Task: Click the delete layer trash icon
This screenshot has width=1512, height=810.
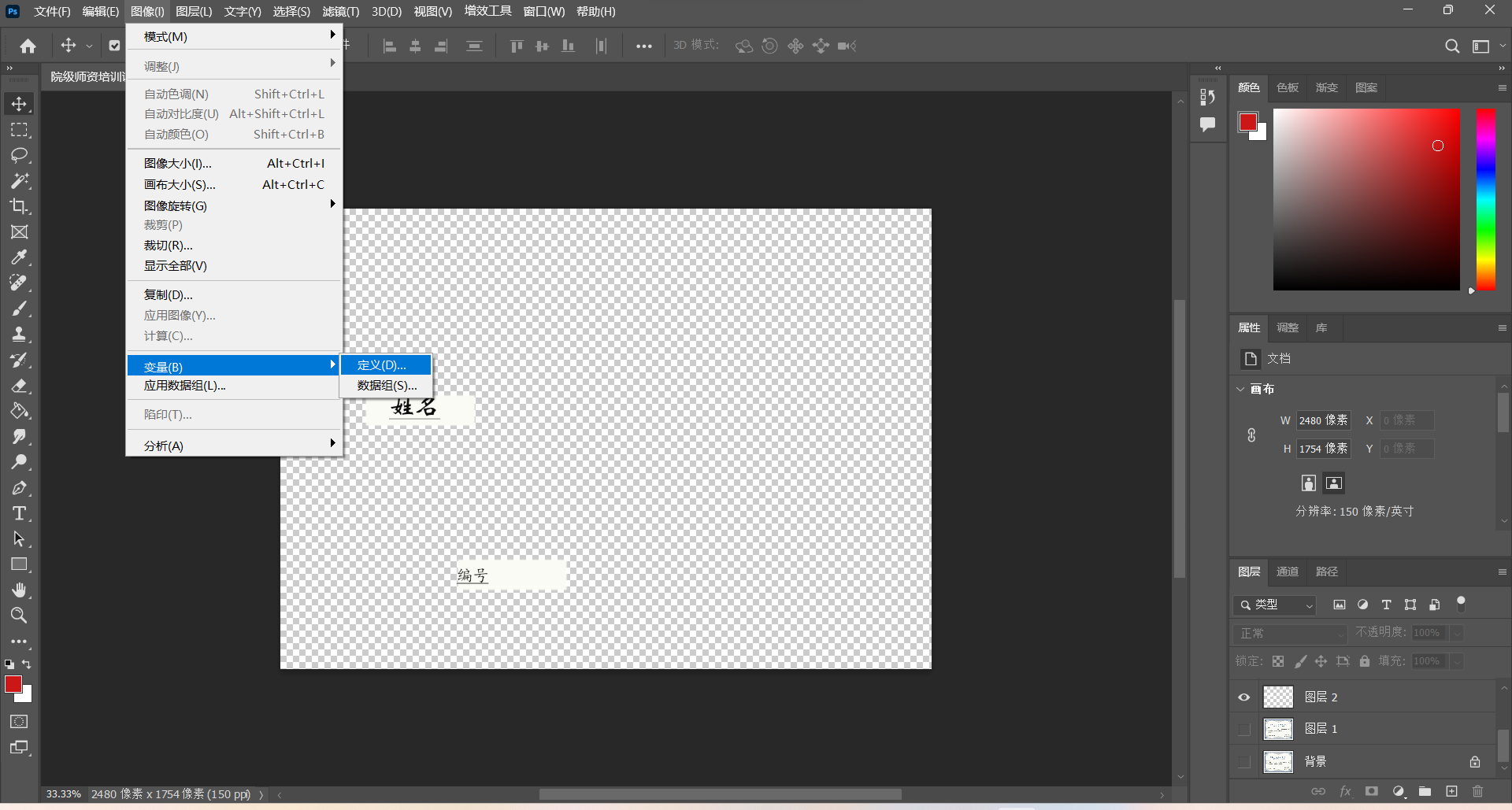Action: tap(1477, 791)
